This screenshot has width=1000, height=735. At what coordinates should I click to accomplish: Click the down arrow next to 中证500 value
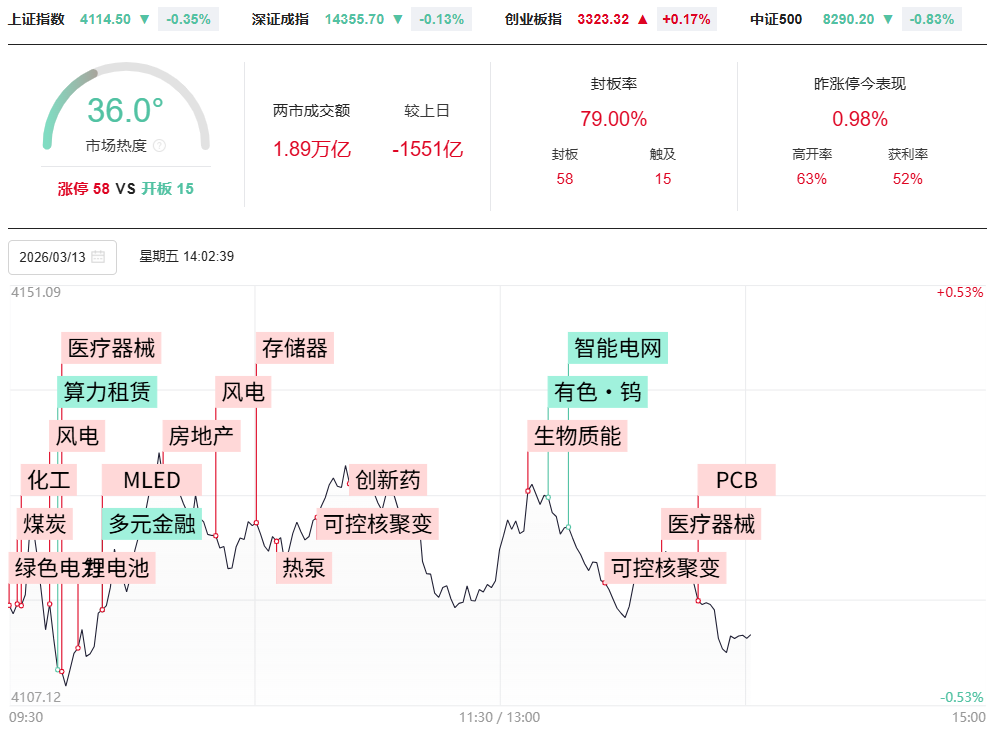pyautogui.click(x=887, y=19)
